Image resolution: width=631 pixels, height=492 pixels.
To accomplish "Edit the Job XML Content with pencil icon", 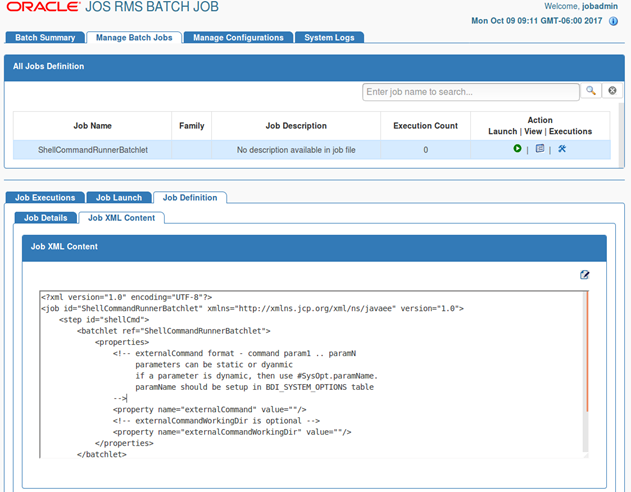I will coord(584,275).
